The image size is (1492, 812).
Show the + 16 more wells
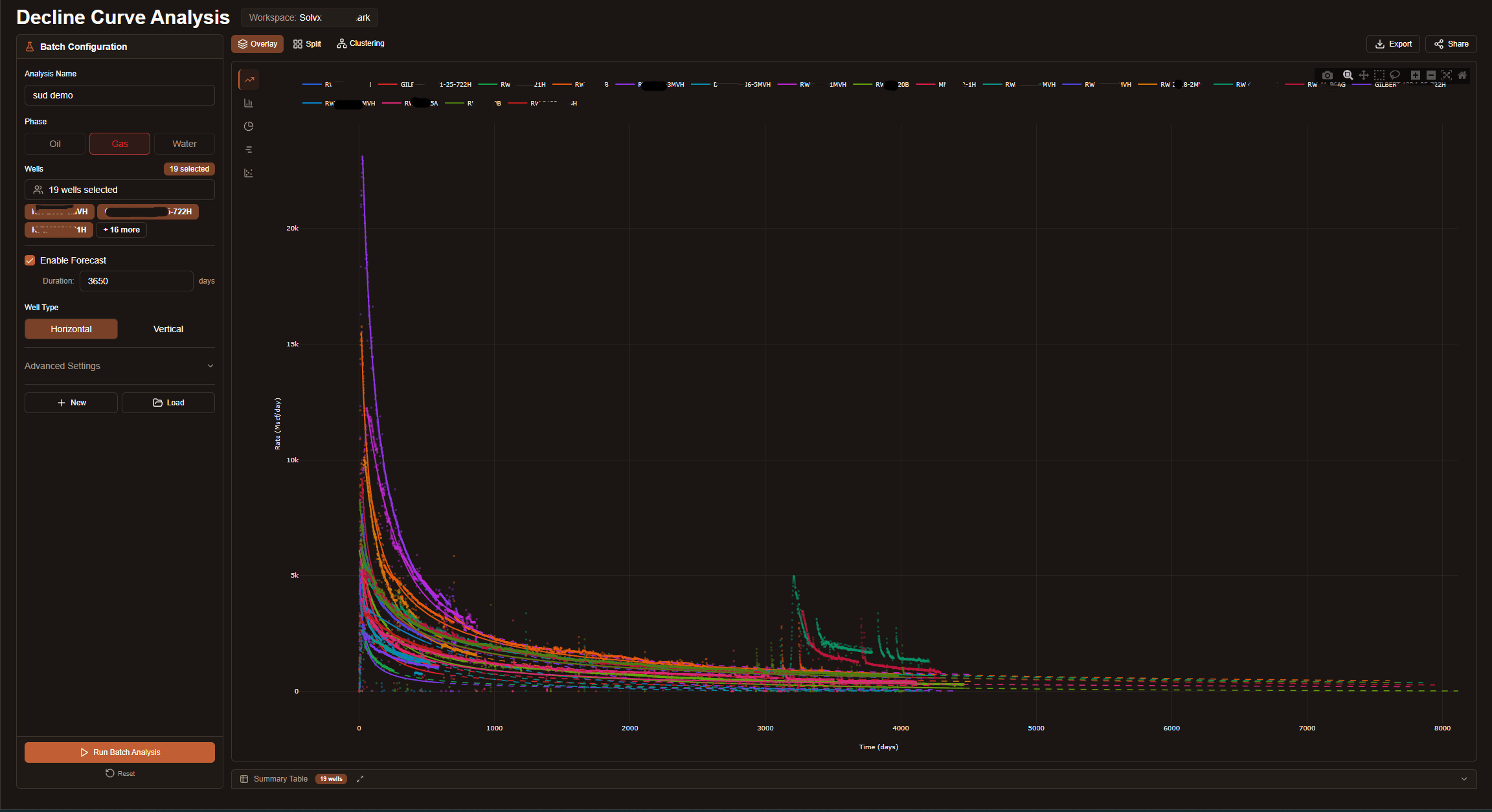click(x=122, y=230)
